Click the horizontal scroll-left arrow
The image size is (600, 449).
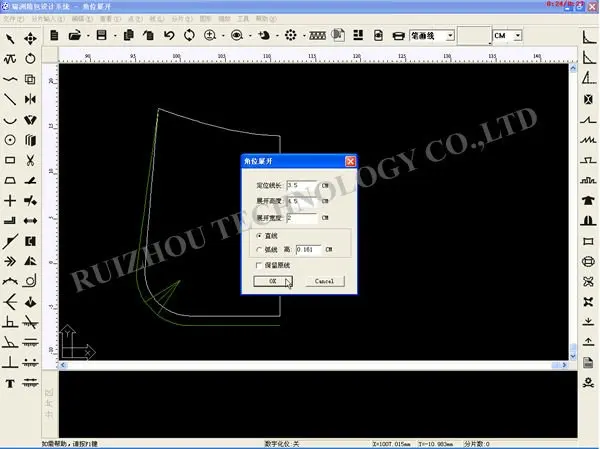[x=63, y=365]
